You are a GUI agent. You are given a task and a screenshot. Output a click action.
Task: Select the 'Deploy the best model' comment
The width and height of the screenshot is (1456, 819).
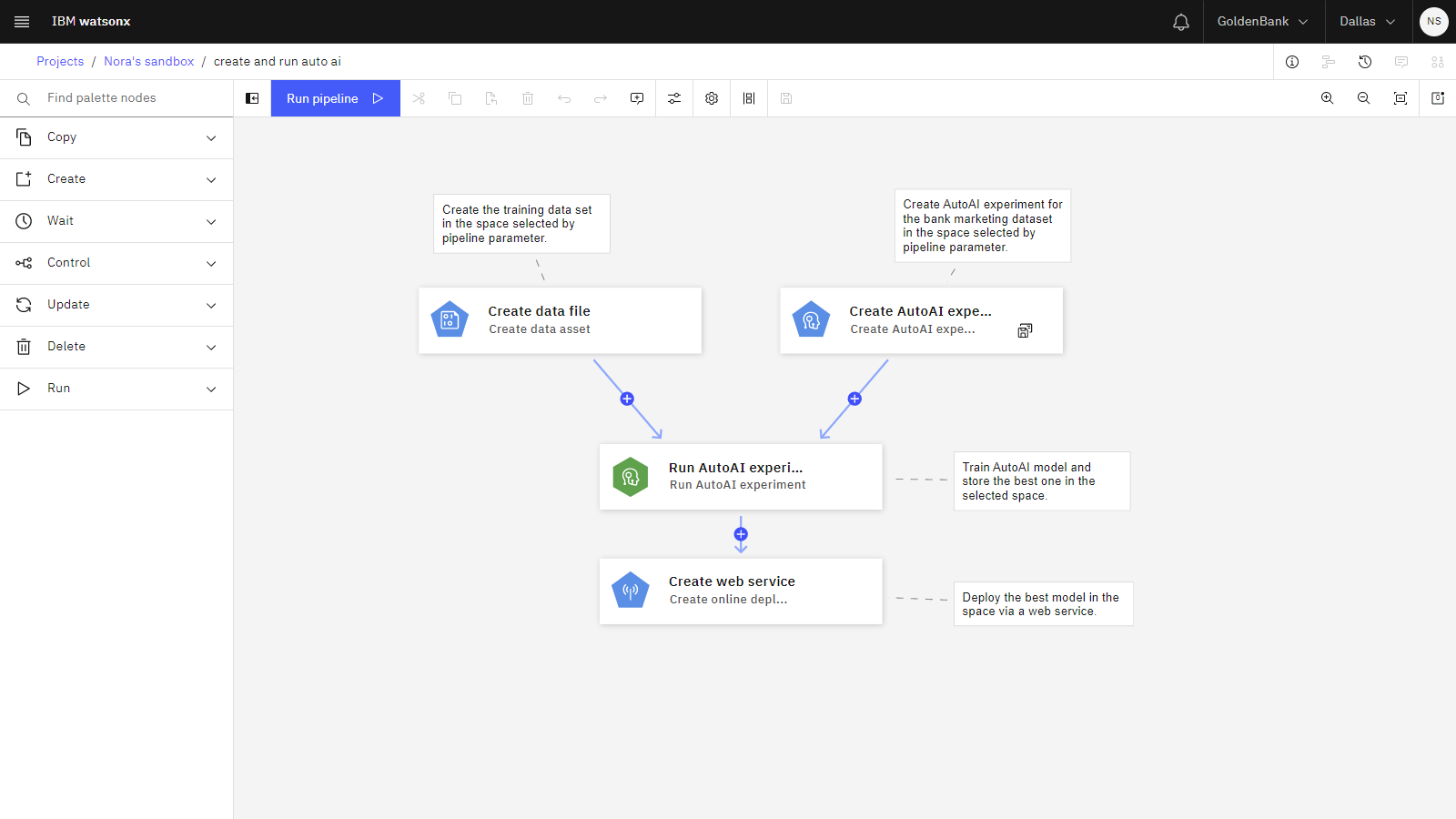(1043, 604)
